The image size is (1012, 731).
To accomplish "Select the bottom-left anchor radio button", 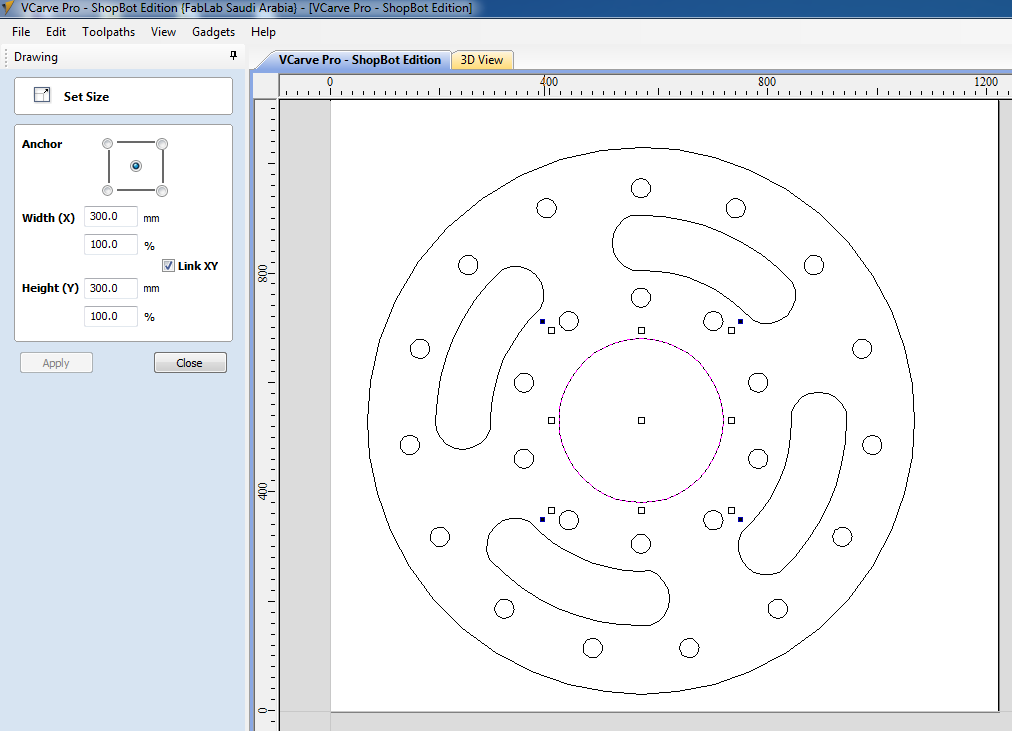I will 108,190.
